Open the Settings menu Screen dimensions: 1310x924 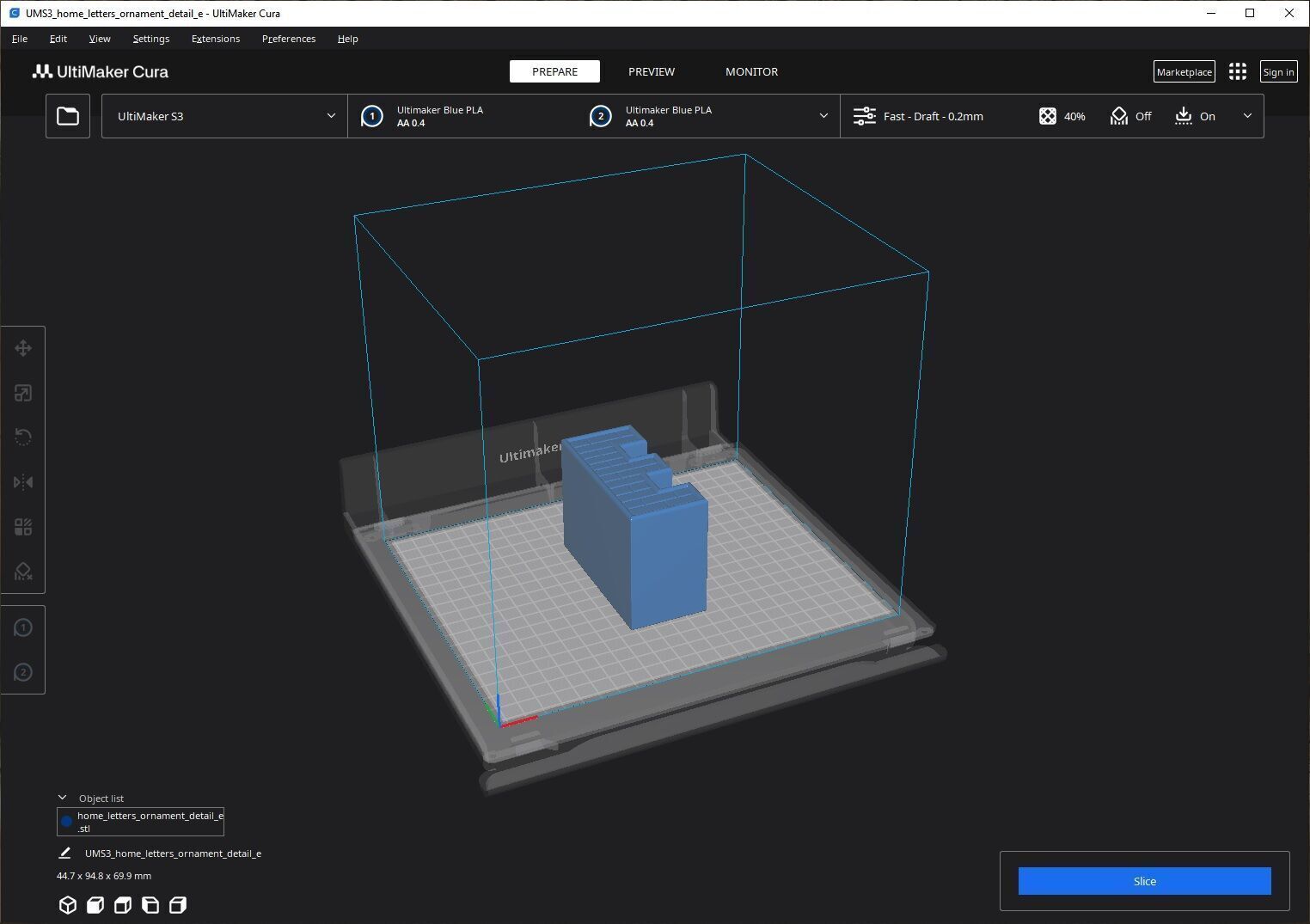coord(151,39)
